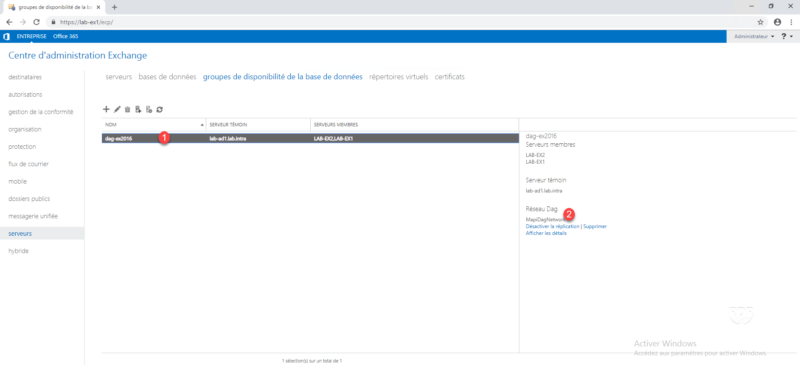Click Désactiver la réplication link
Viewport: 800px width, 365px height.
pos(553,226)
